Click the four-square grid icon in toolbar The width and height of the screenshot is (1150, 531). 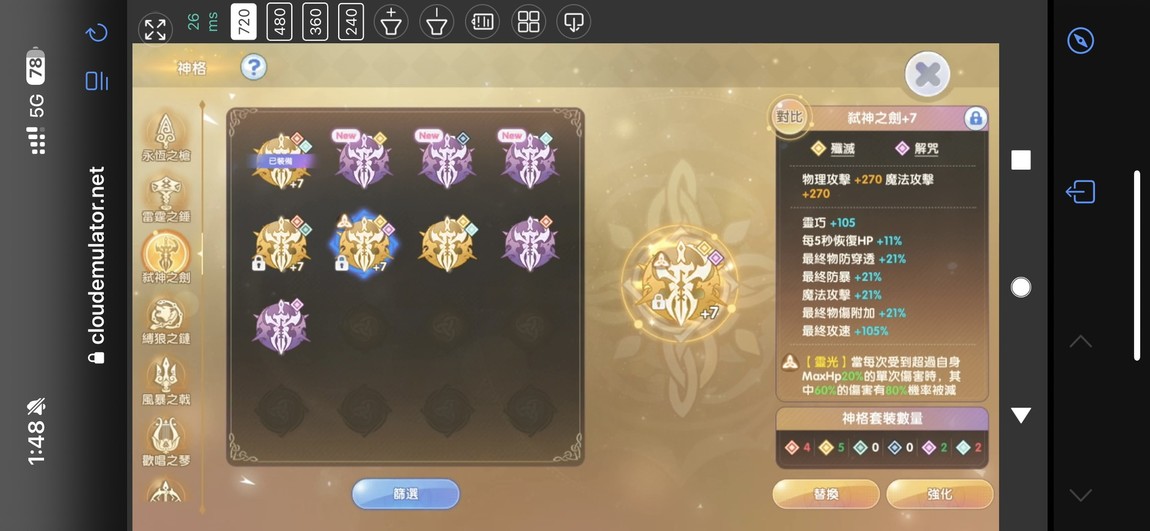pos(528,22)
